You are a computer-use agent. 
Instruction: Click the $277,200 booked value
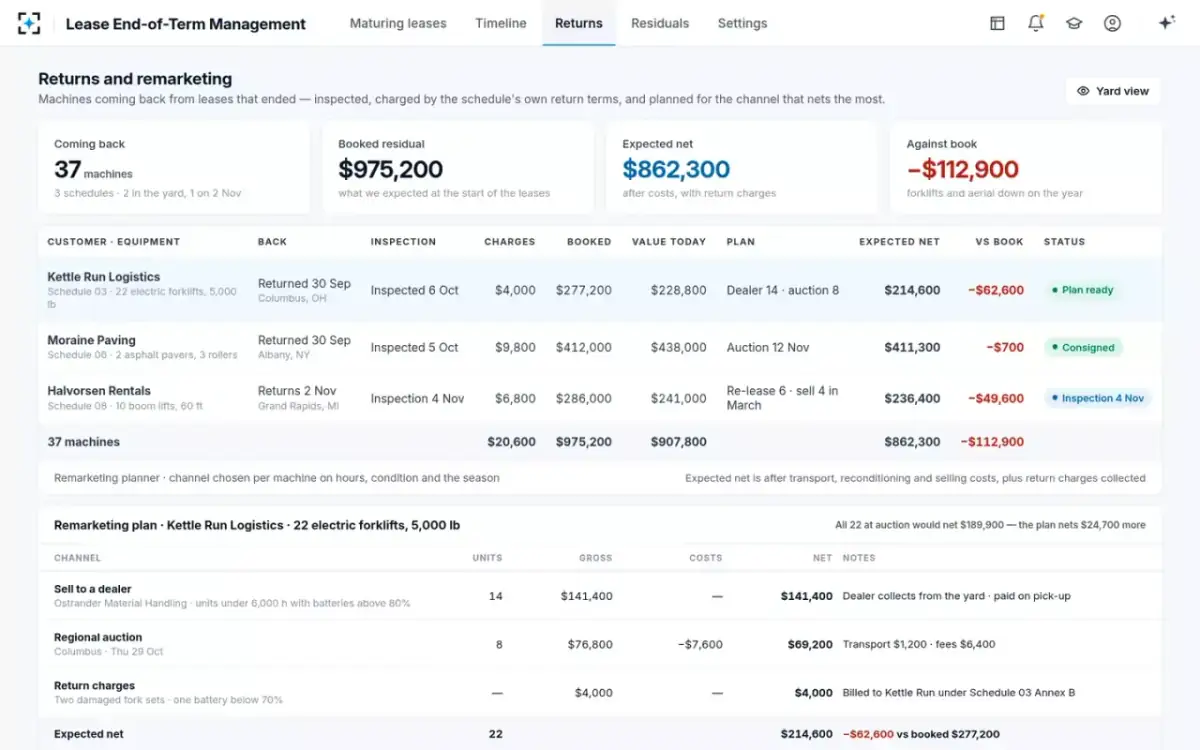[583, 290]
